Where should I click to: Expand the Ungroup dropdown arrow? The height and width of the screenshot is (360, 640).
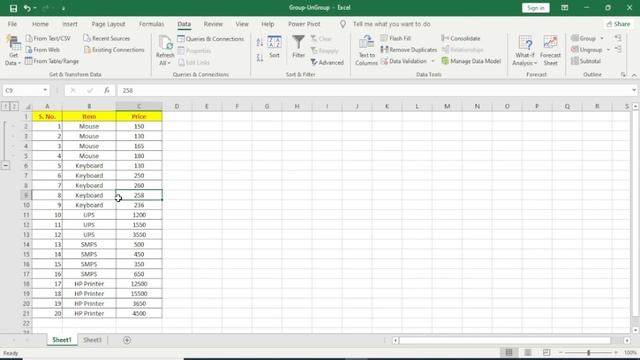pos(608,50)
